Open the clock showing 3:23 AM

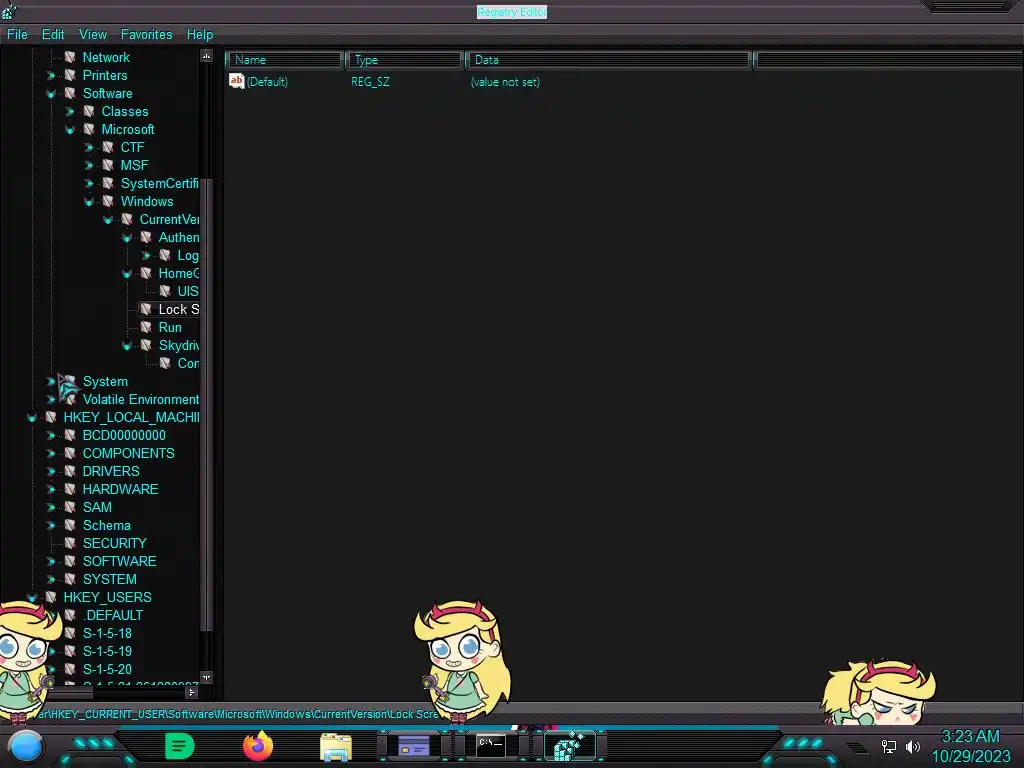click(970, 737)
